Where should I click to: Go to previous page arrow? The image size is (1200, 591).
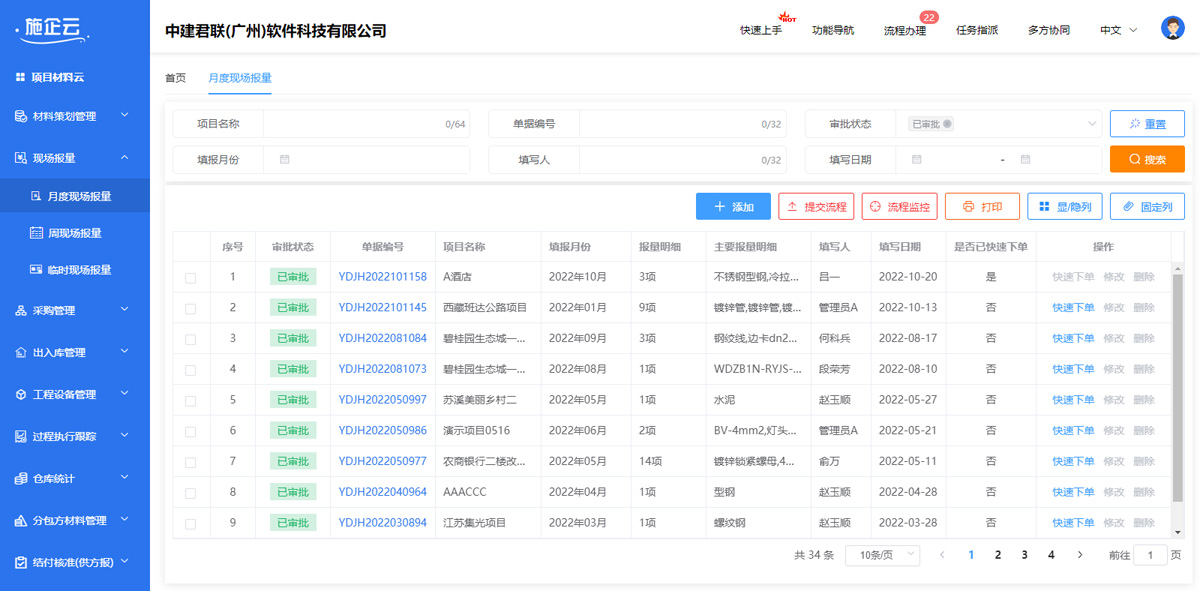tap(942, 555)
